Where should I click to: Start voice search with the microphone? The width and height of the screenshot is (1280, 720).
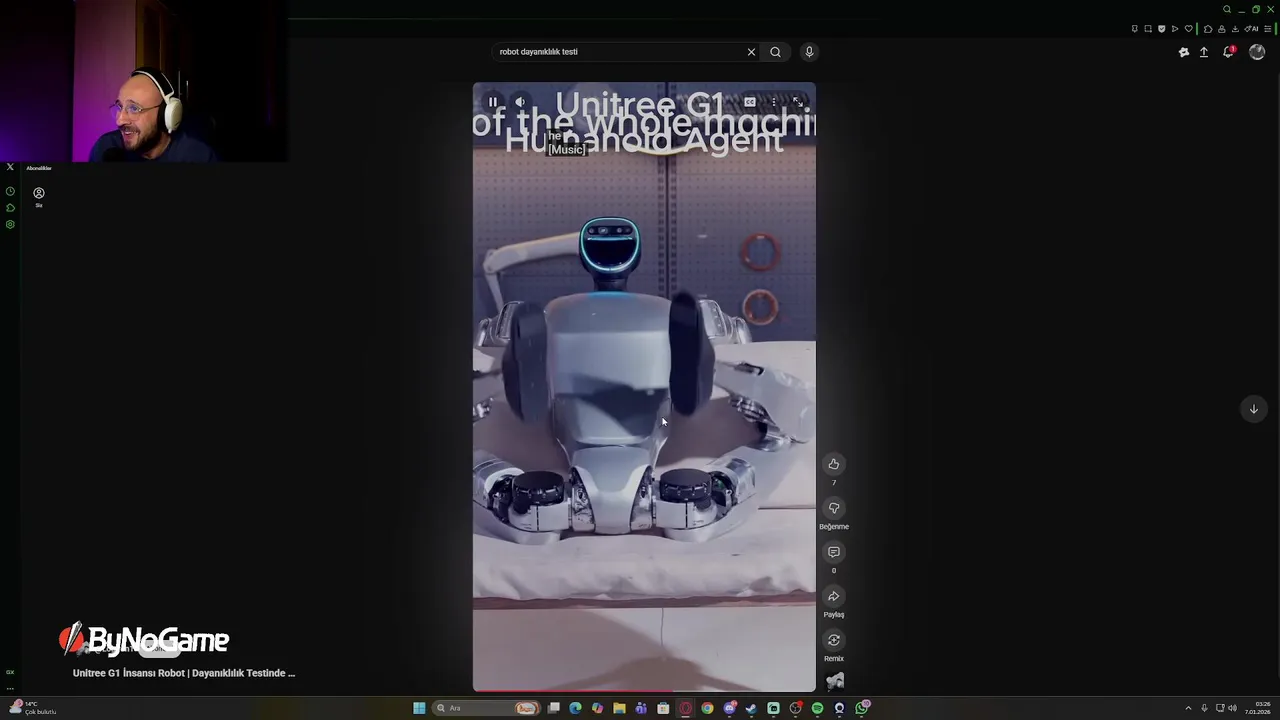tap(809, 52)
